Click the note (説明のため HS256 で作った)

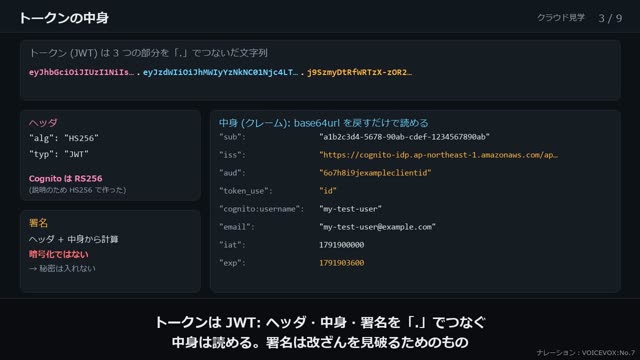tap(77, 190)
